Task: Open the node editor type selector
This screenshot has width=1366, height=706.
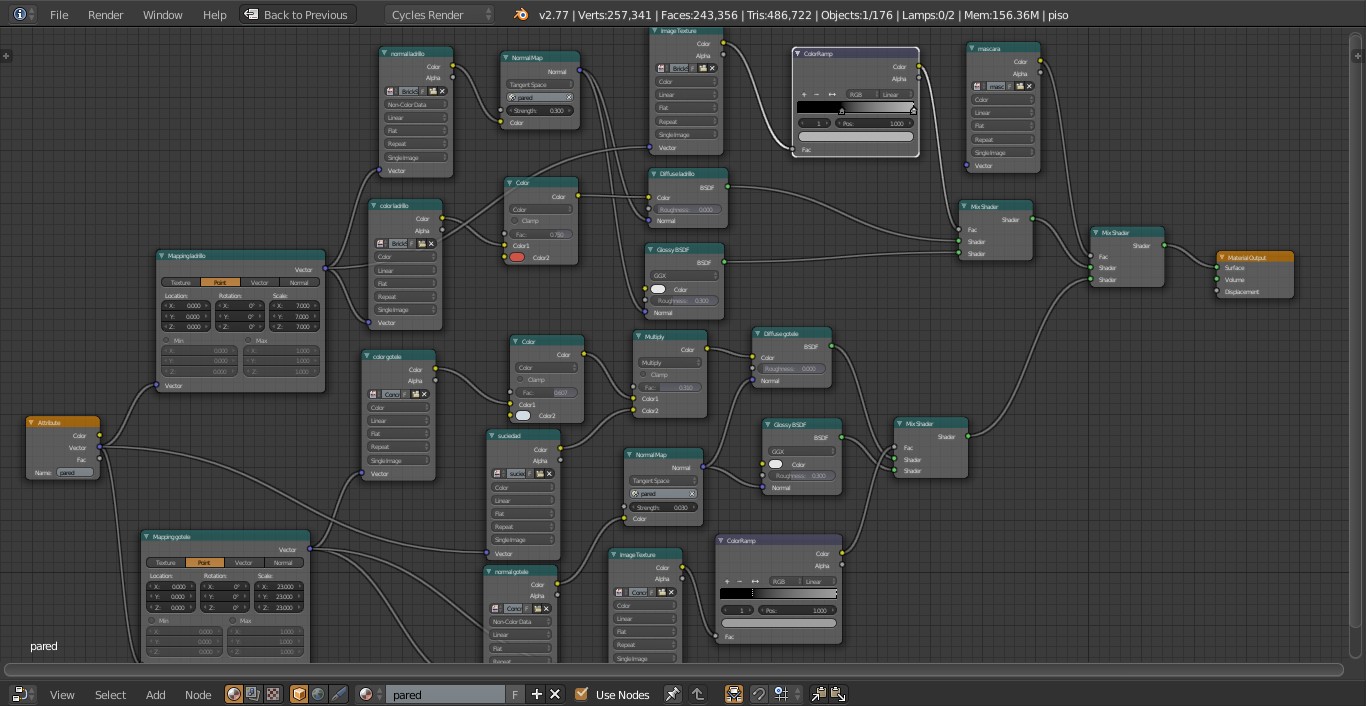Action: click(22, 694)
